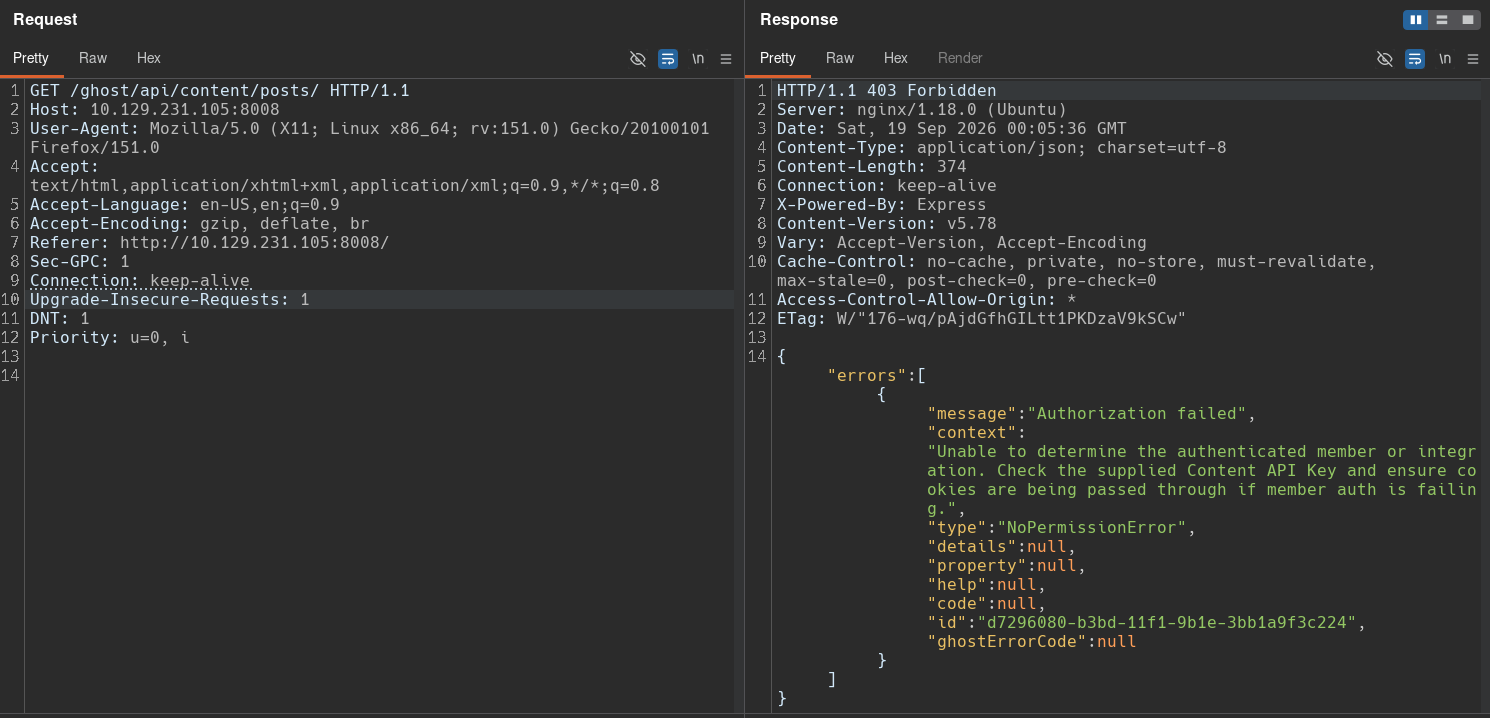Click the Priority: u=0, i line

[110, 337]
